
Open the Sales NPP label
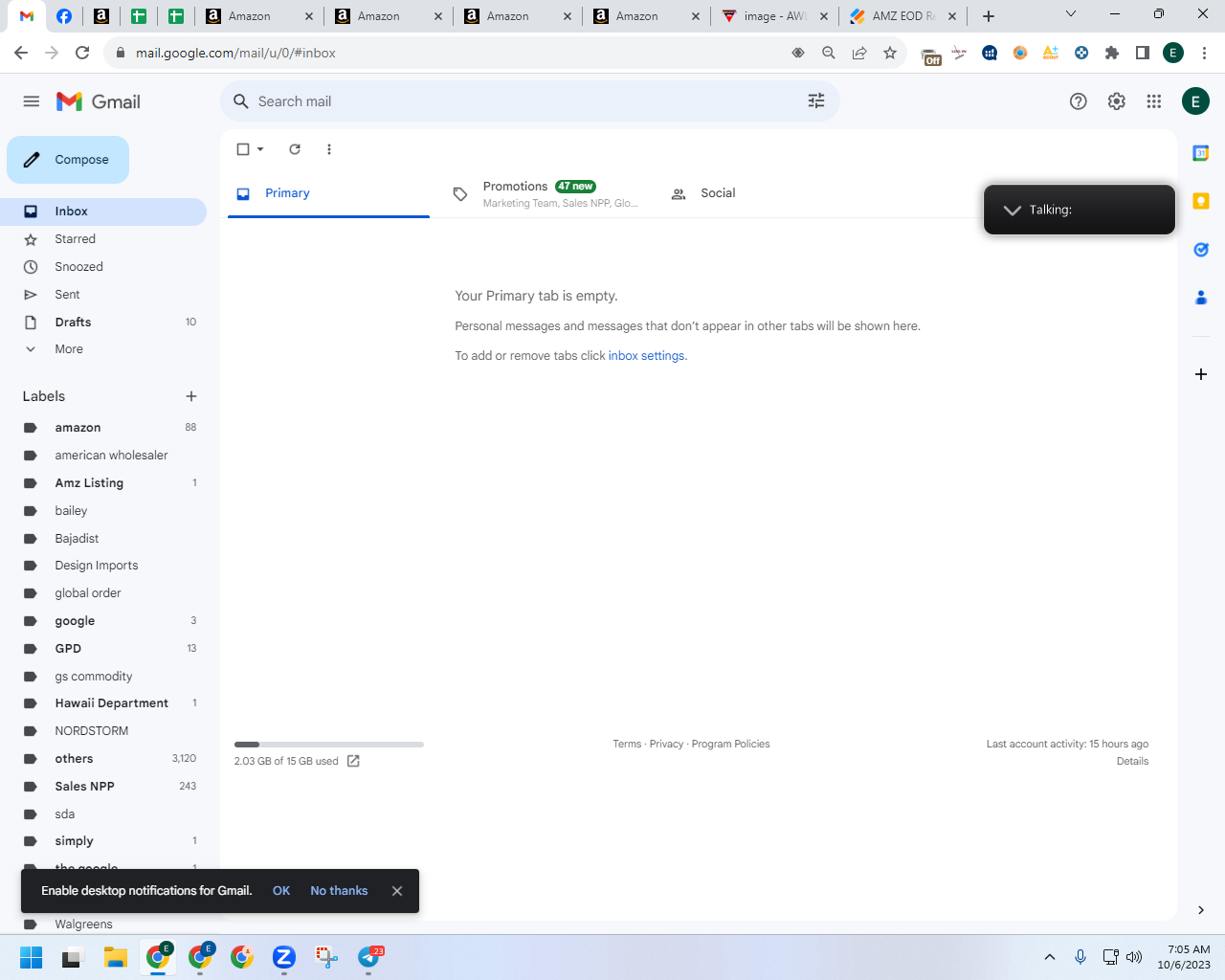click(103, 787)
